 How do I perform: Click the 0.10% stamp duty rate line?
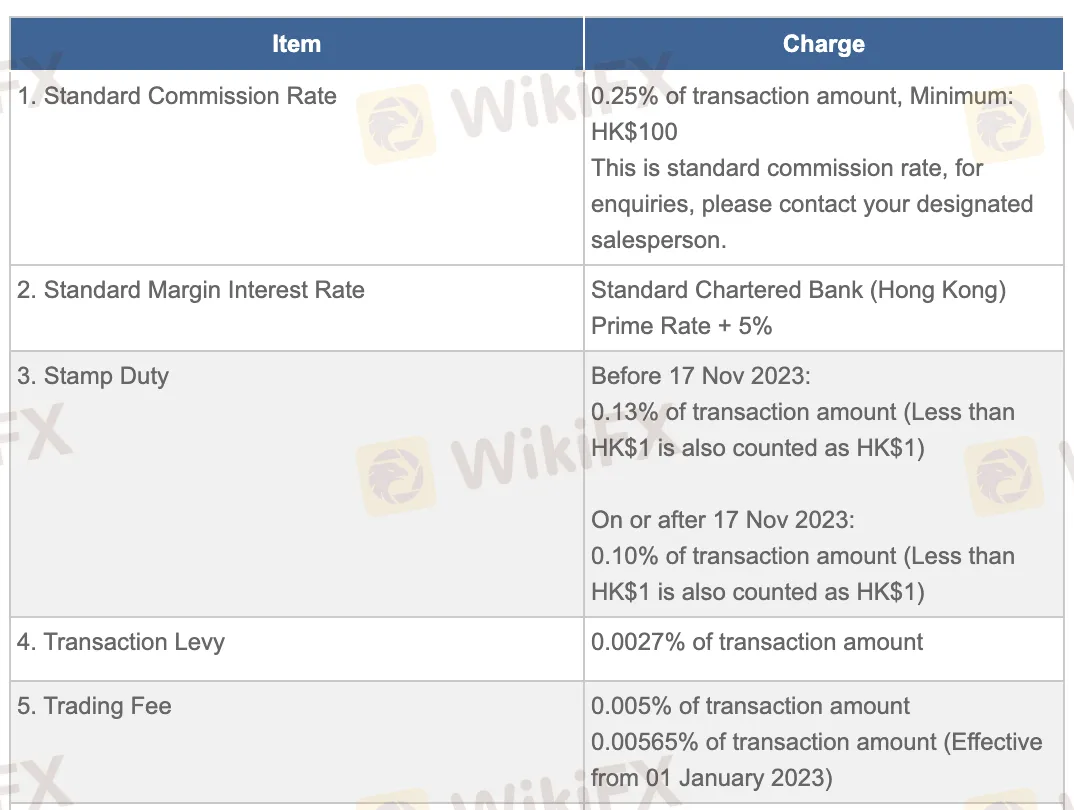[803, 556]
